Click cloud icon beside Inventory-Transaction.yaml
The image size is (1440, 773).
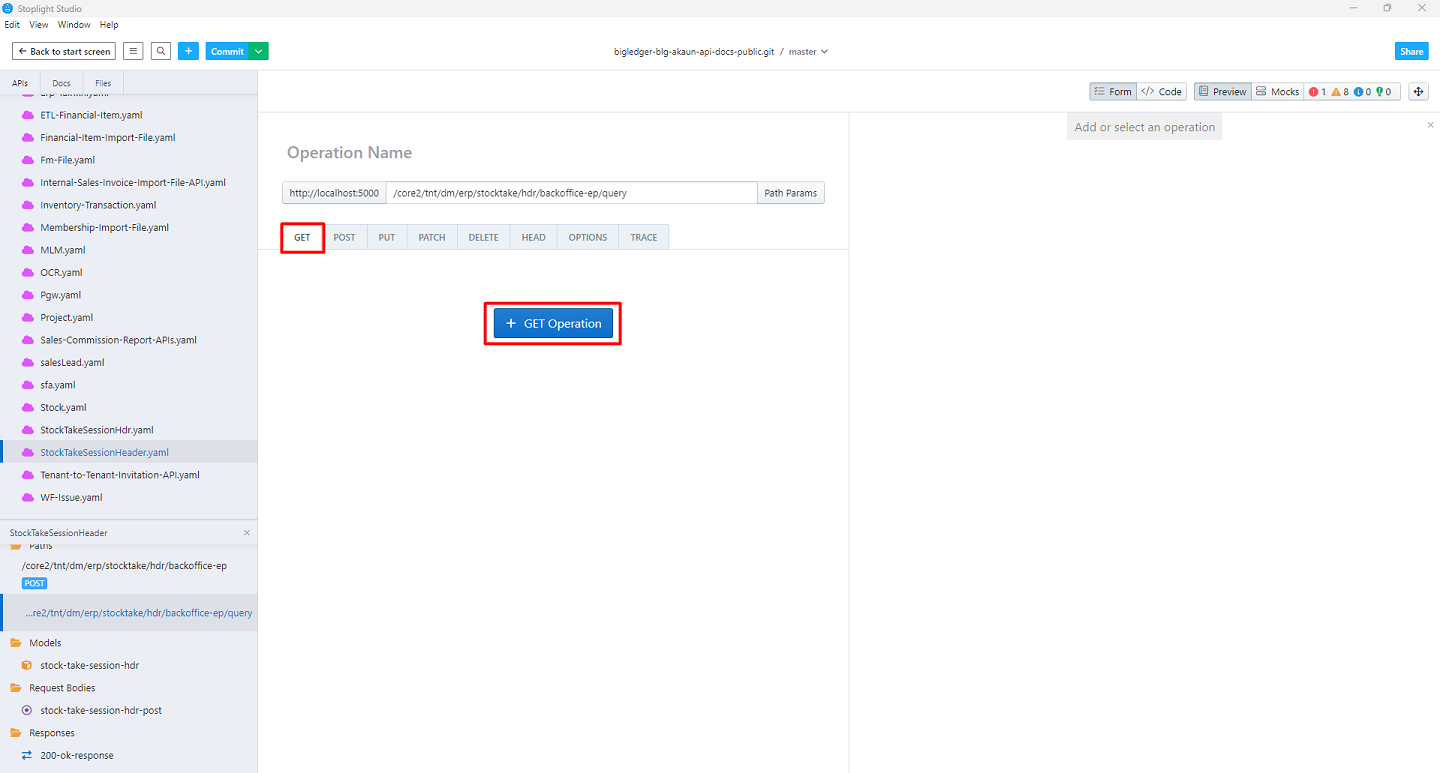tap(28, 205)
